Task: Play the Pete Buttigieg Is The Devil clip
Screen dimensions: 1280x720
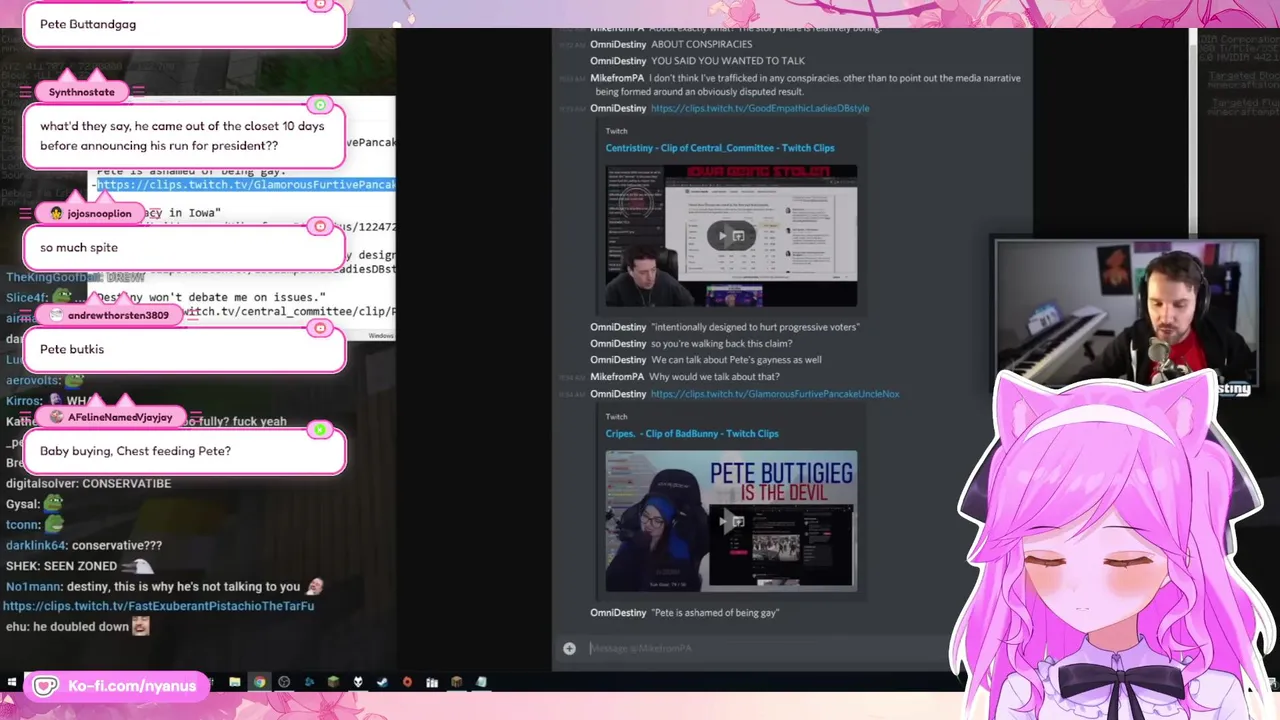Action: [x=724, y=521]
